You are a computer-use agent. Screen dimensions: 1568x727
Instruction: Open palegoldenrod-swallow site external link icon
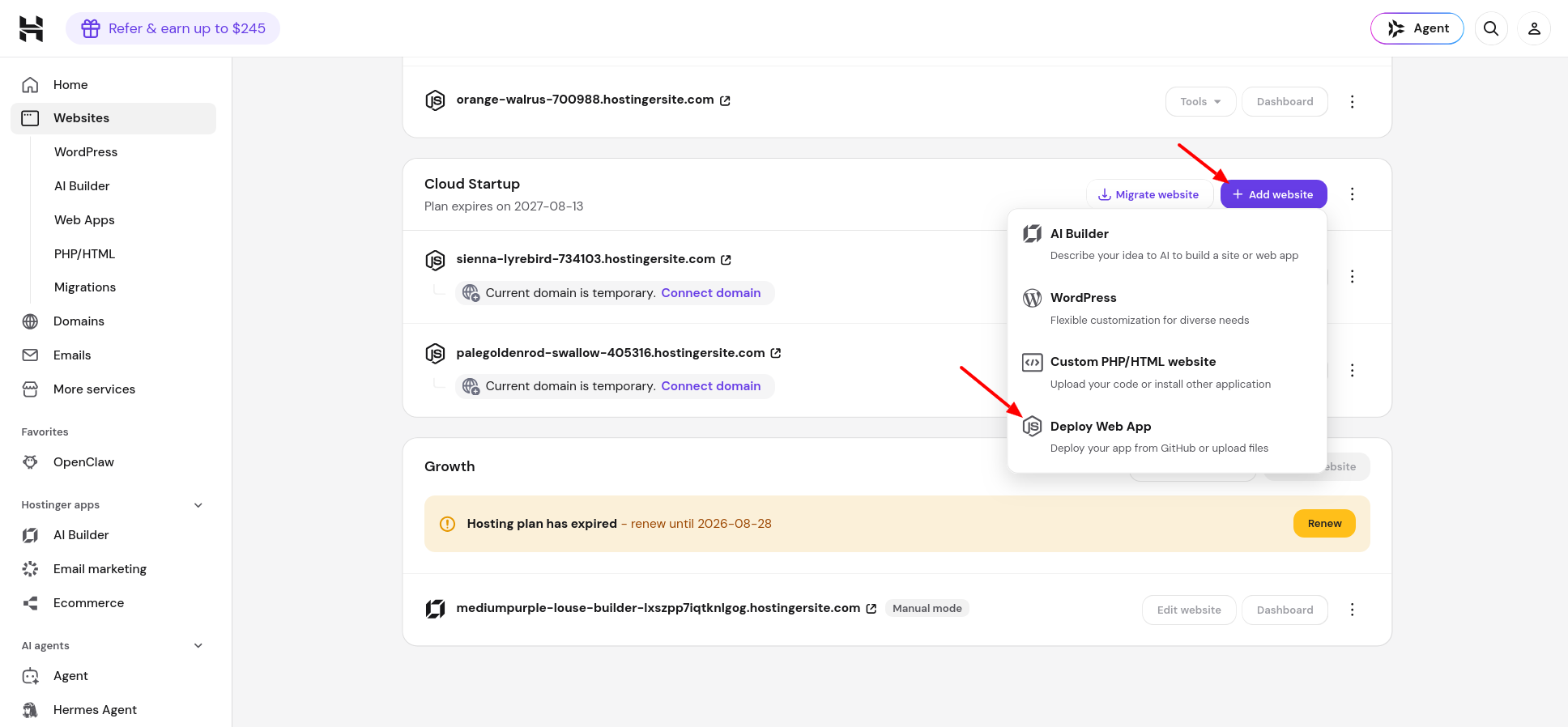pos(776,353)
